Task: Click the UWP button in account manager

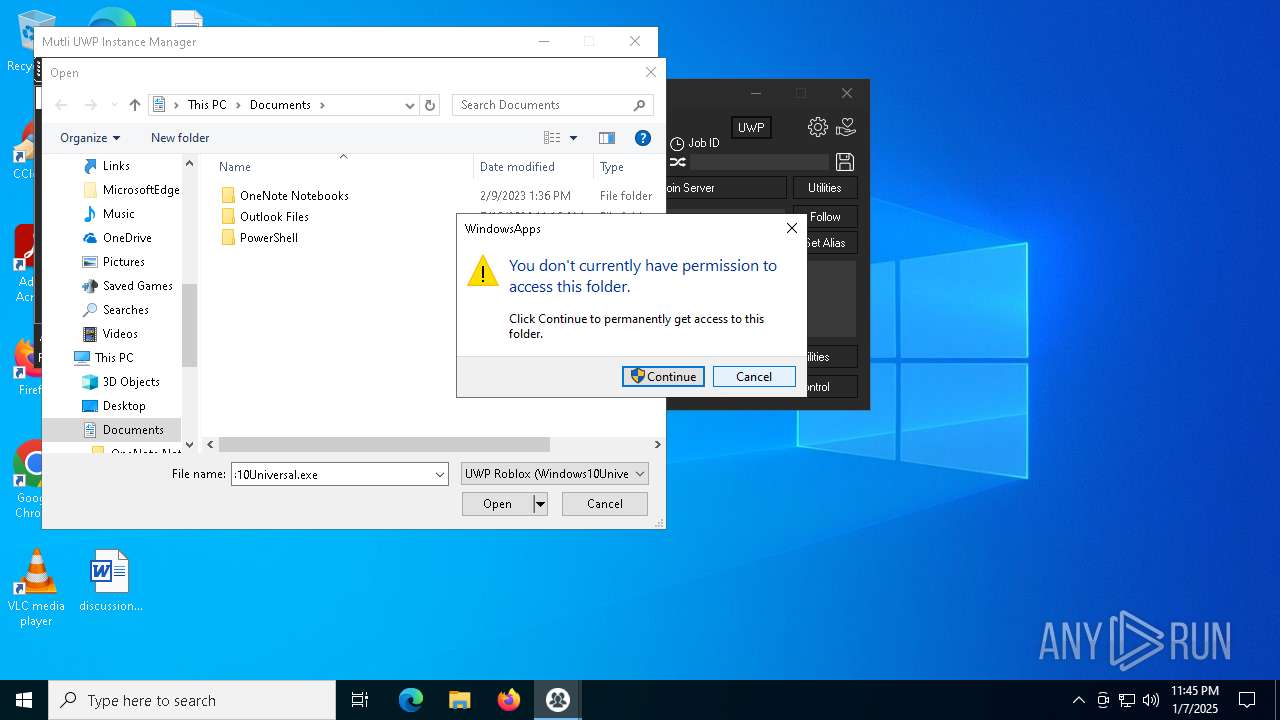Action: [x=751, y=127]
